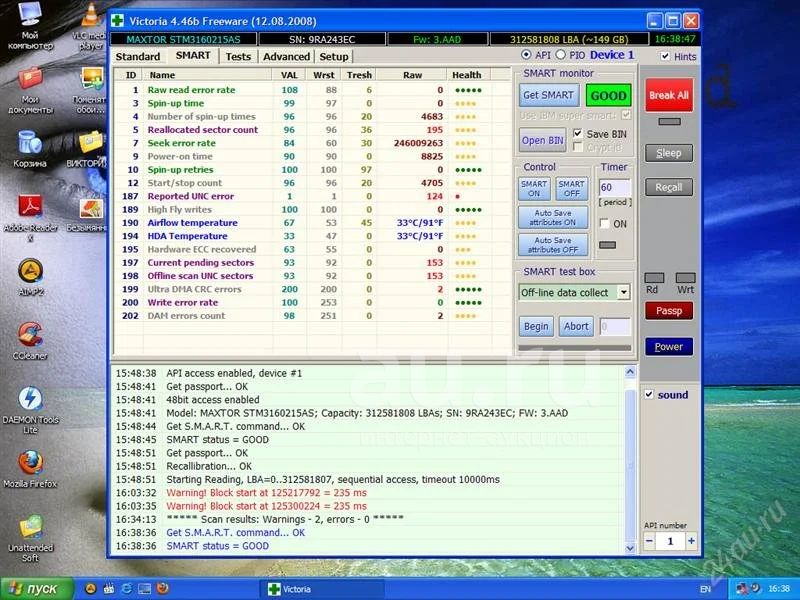This screenshot has height=600, width=800.
Task: Click the blue Power button
Action: pos(669,347)
